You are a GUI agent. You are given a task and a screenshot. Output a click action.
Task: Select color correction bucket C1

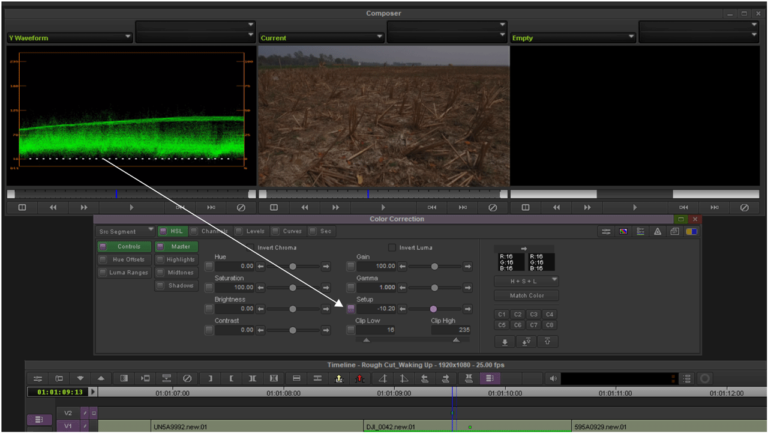tap(502, 314)
